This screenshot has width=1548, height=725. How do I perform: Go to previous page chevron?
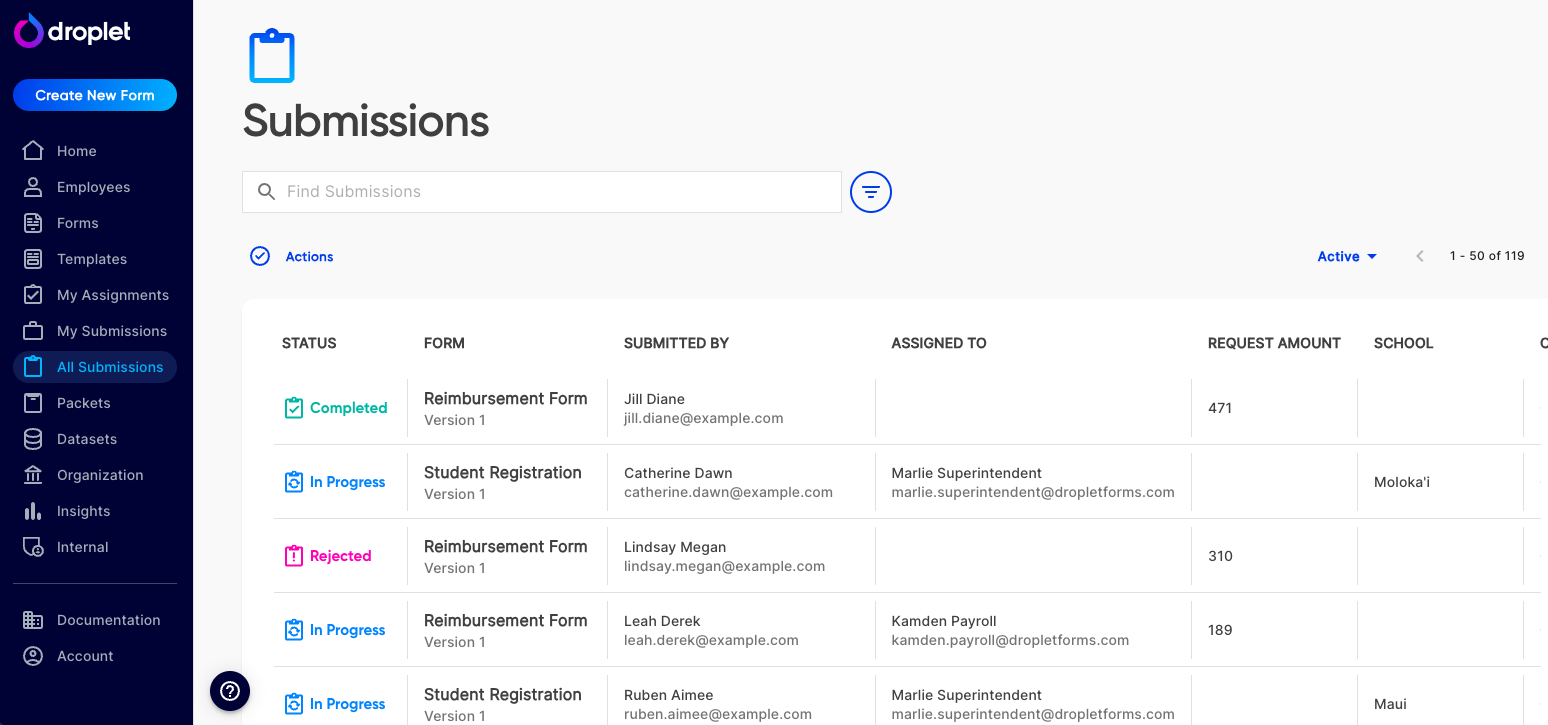[x=1420, y=256]
